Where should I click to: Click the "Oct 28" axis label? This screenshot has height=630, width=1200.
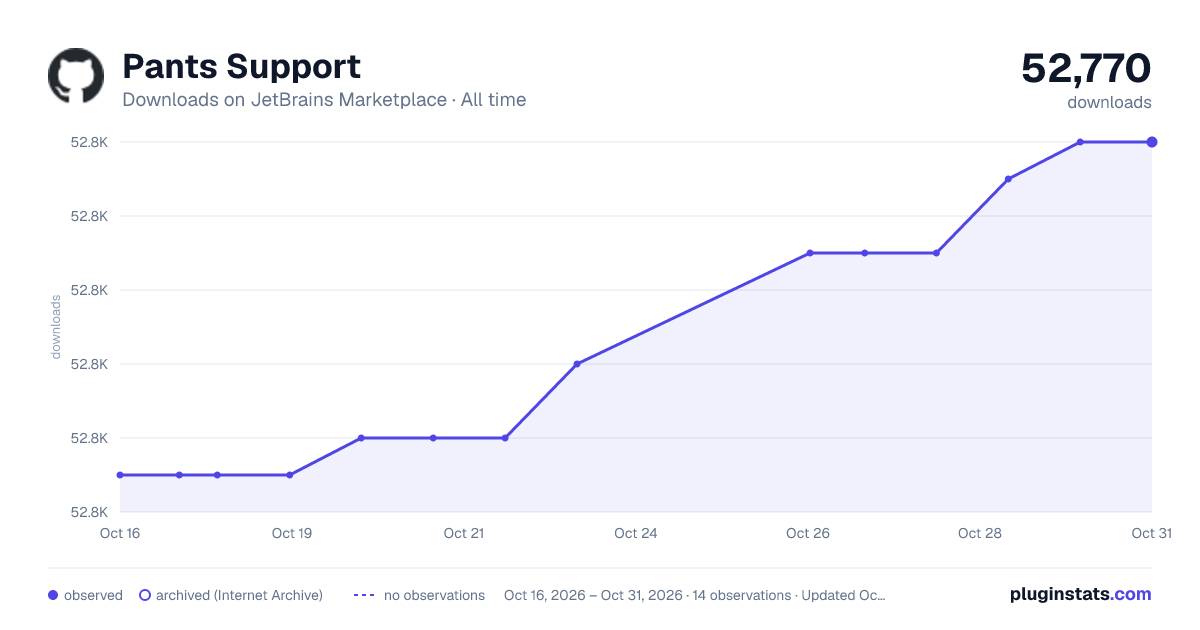tap(979, 533)
